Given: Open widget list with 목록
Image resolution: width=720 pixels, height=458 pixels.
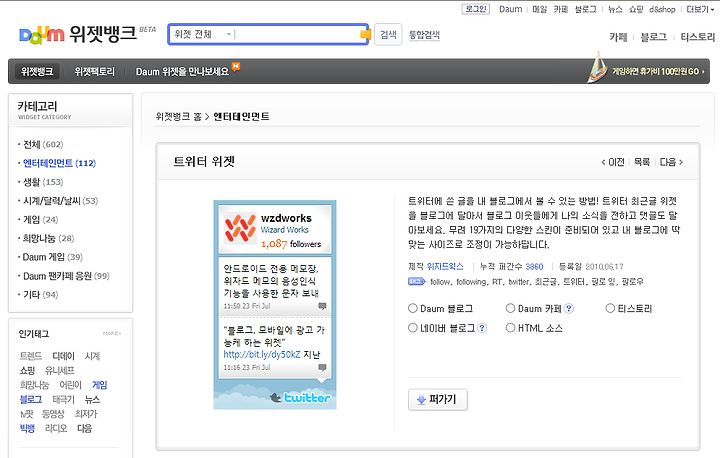Looking at the screenshot, I should [x=641, y=162].
